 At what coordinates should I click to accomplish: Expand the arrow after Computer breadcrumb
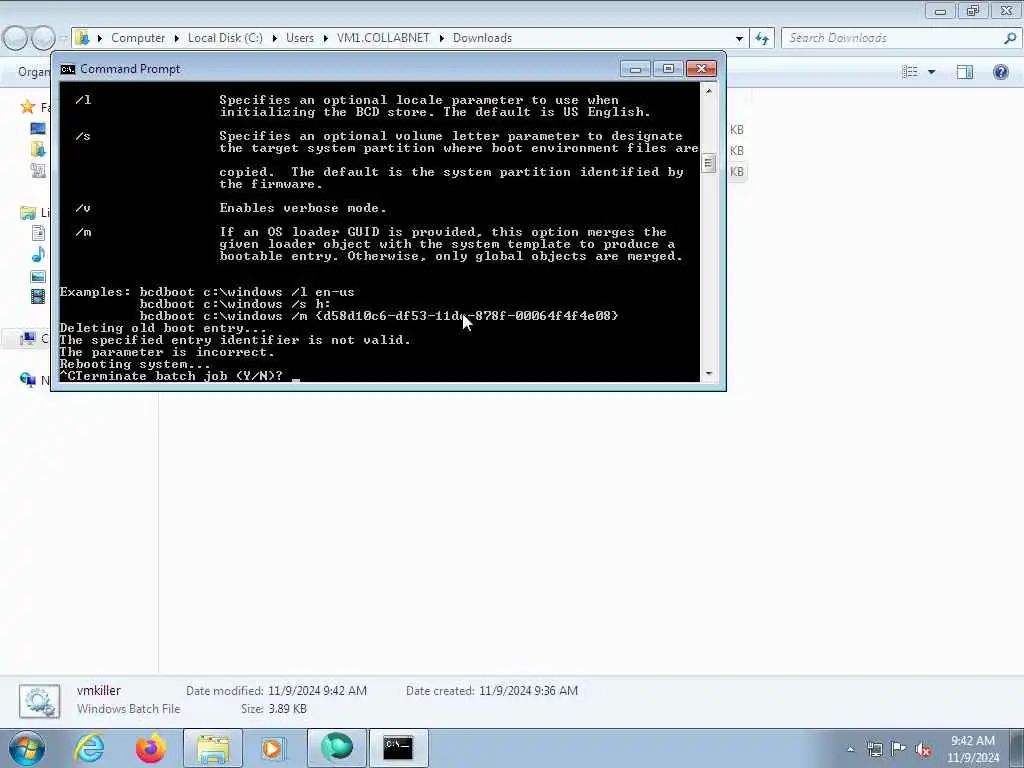[x=176, y=39]
